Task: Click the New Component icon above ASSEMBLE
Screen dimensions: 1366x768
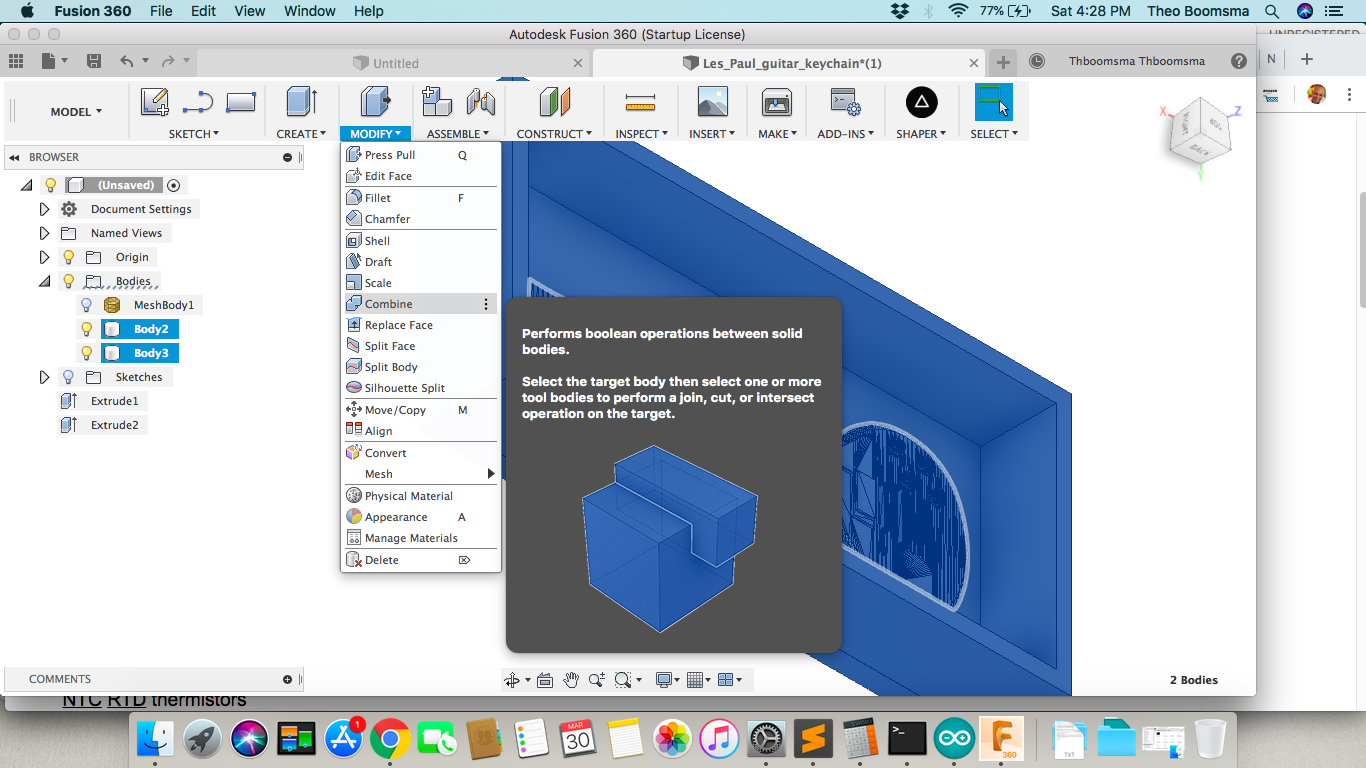Action: [x=437, y=101]
